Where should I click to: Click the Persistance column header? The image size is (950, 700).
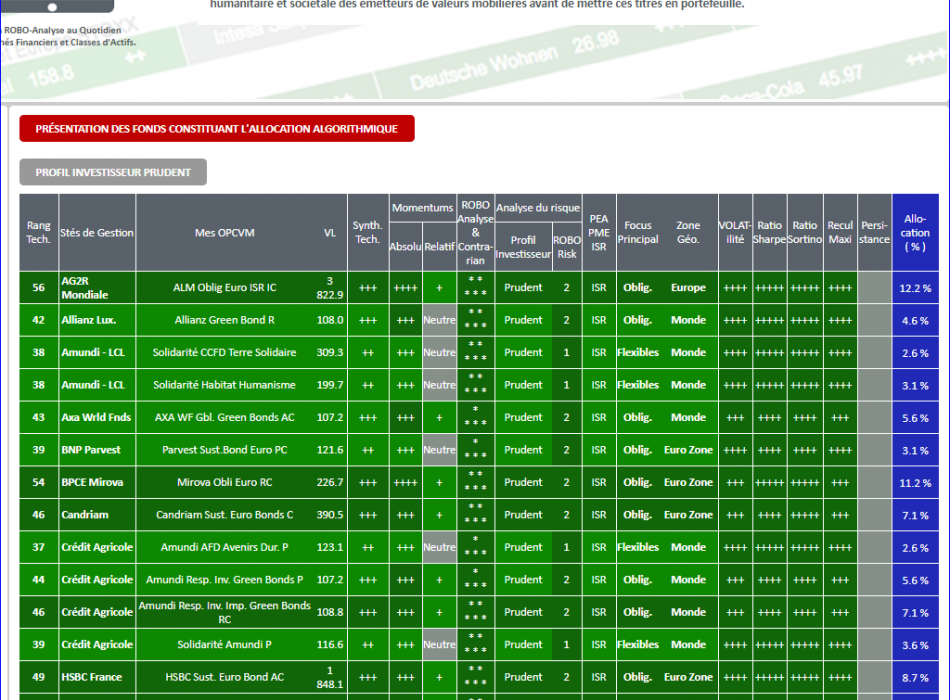tap(874, 233)
